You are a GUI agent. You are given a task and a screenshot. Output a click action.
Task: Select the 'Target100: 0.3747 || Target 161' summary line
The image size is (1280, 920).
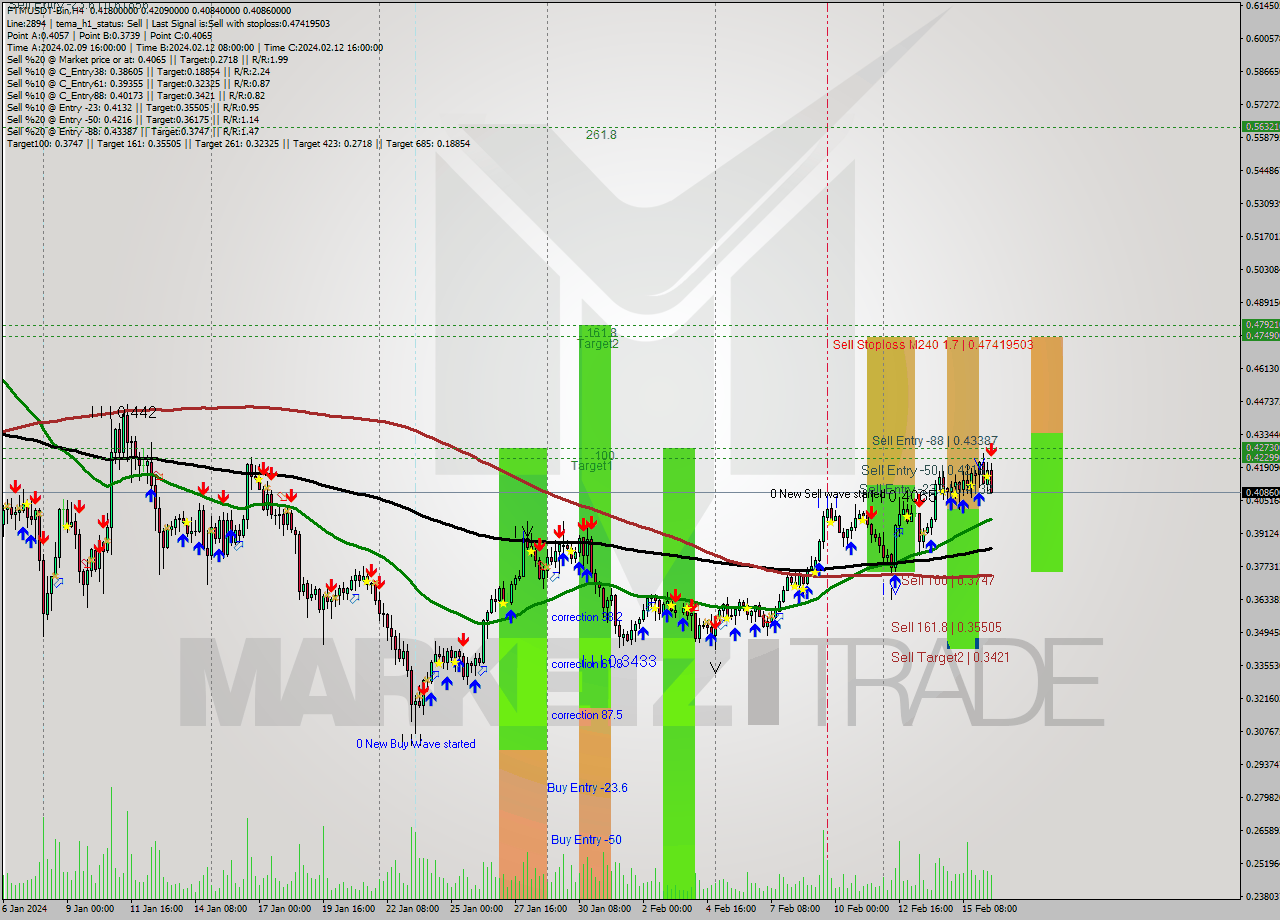238,143
